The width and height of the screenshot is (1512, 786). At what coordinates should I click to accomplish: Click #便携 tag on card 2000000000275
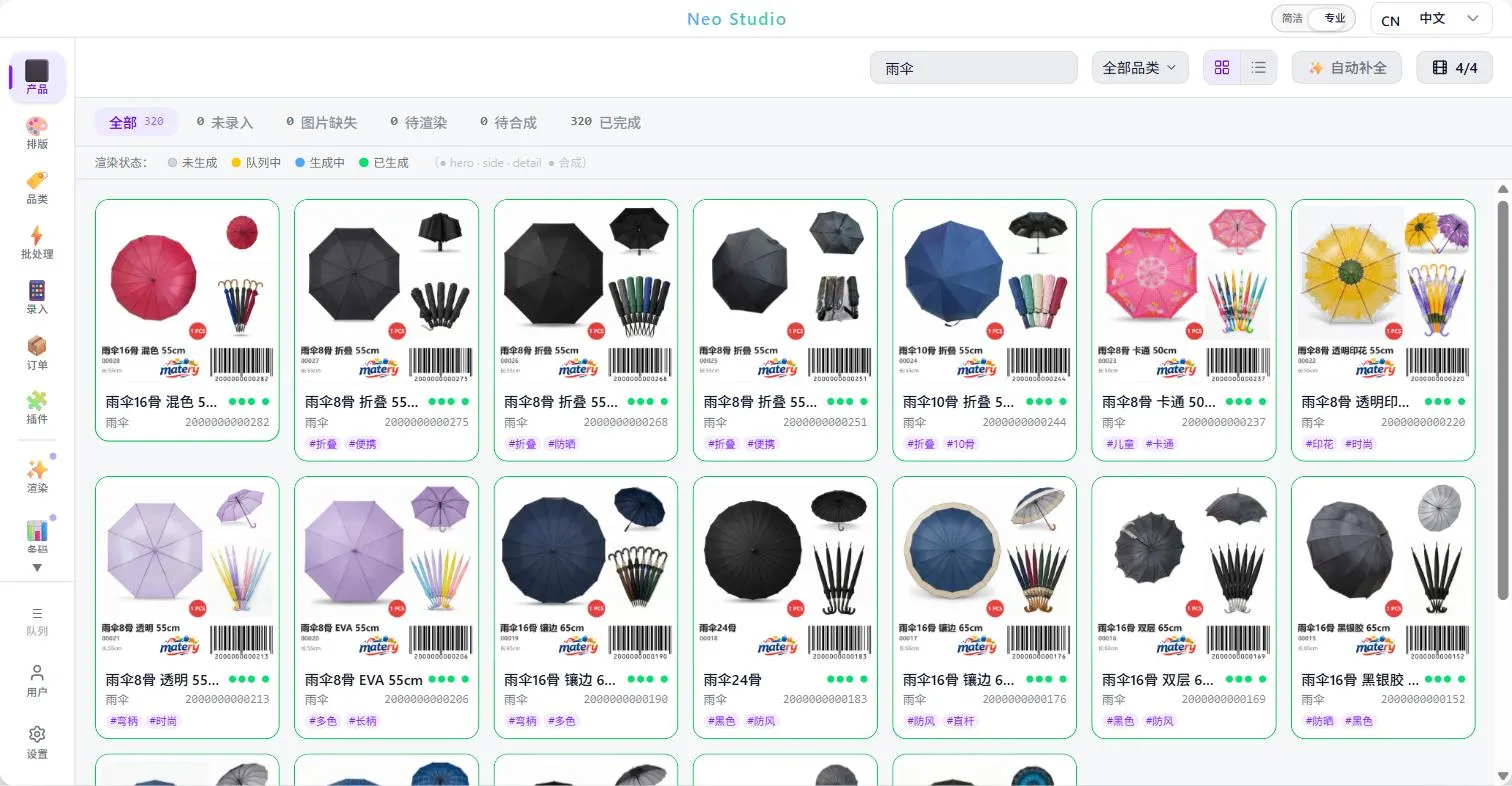click(x=364, y=444)
